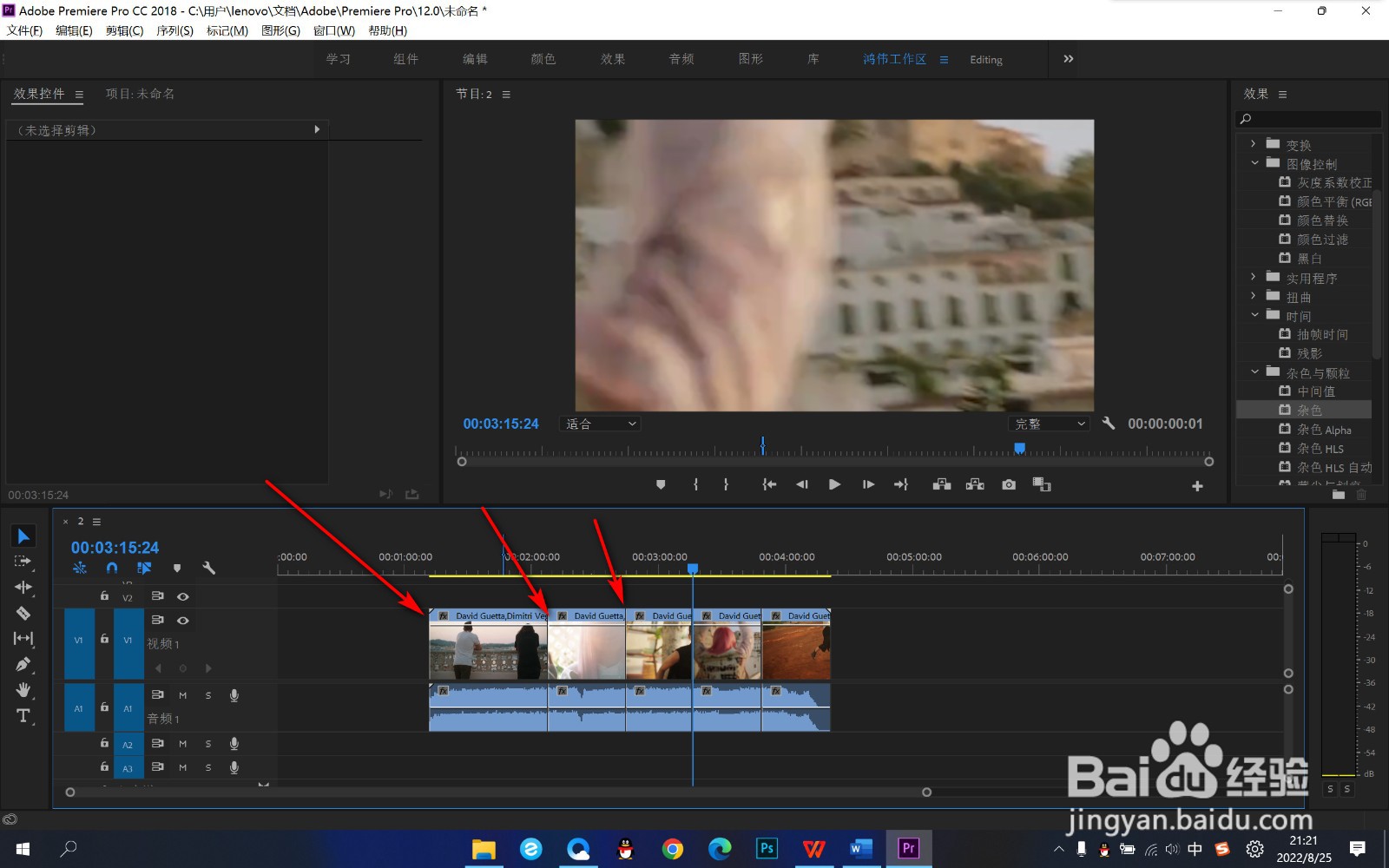Toggle linked selection in timeline
Screen dimensions: 1389x868
[x=144, y=568]
